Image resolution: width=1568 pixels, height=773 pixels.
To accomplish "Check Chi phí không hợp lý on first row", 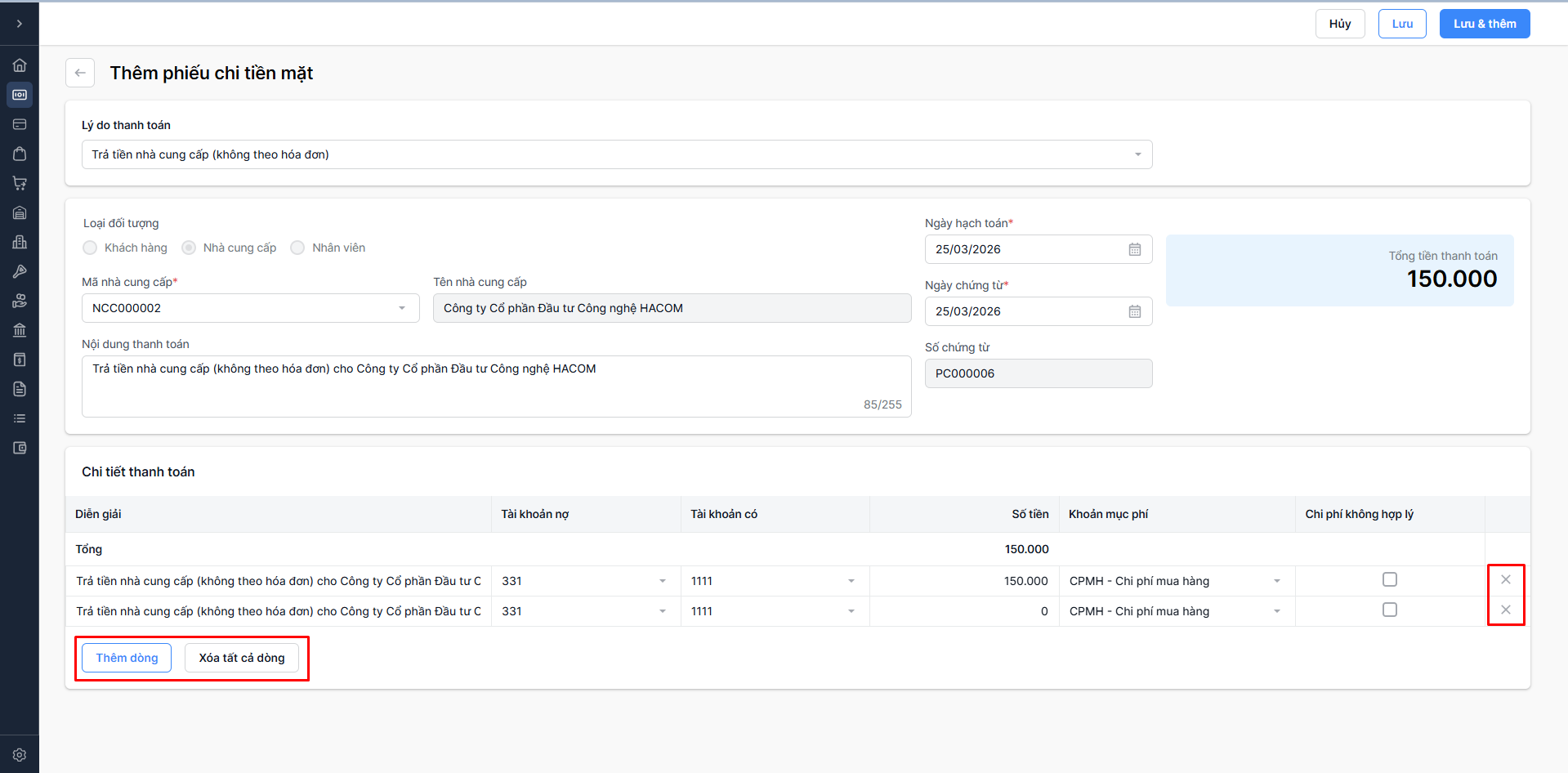I will (1389, 579).
